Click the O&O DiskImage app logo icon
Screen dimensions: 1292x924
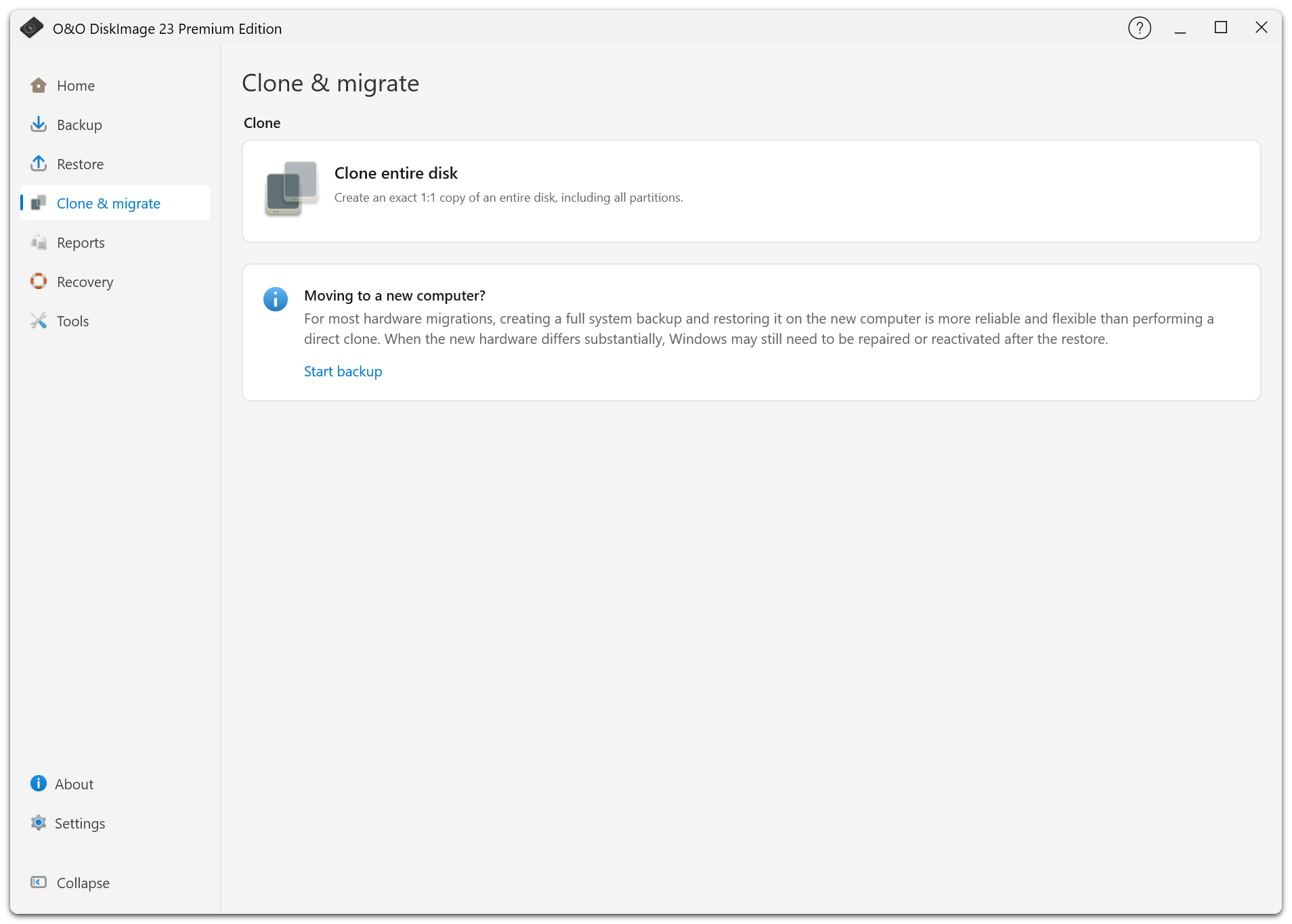(31, 28)
